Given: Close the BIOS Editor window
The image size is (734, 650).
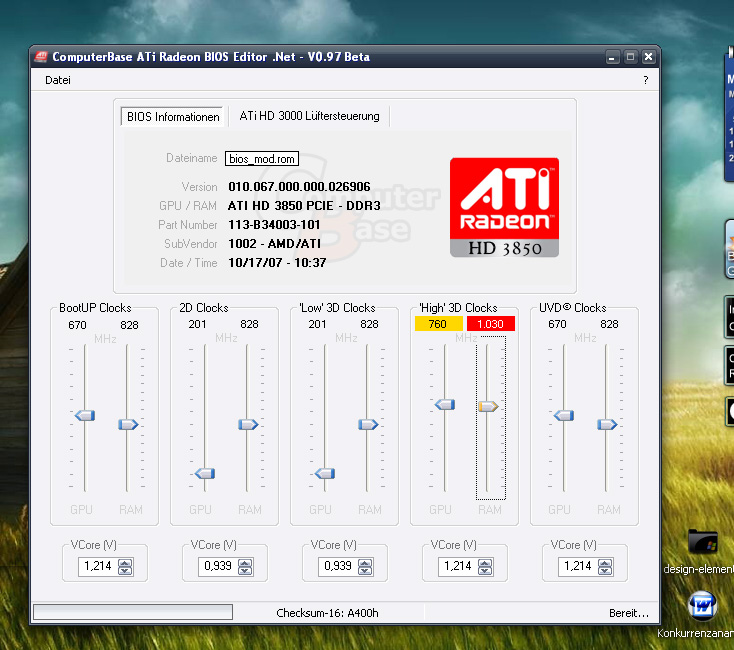Looking at the screenshot, I should 648,57.
